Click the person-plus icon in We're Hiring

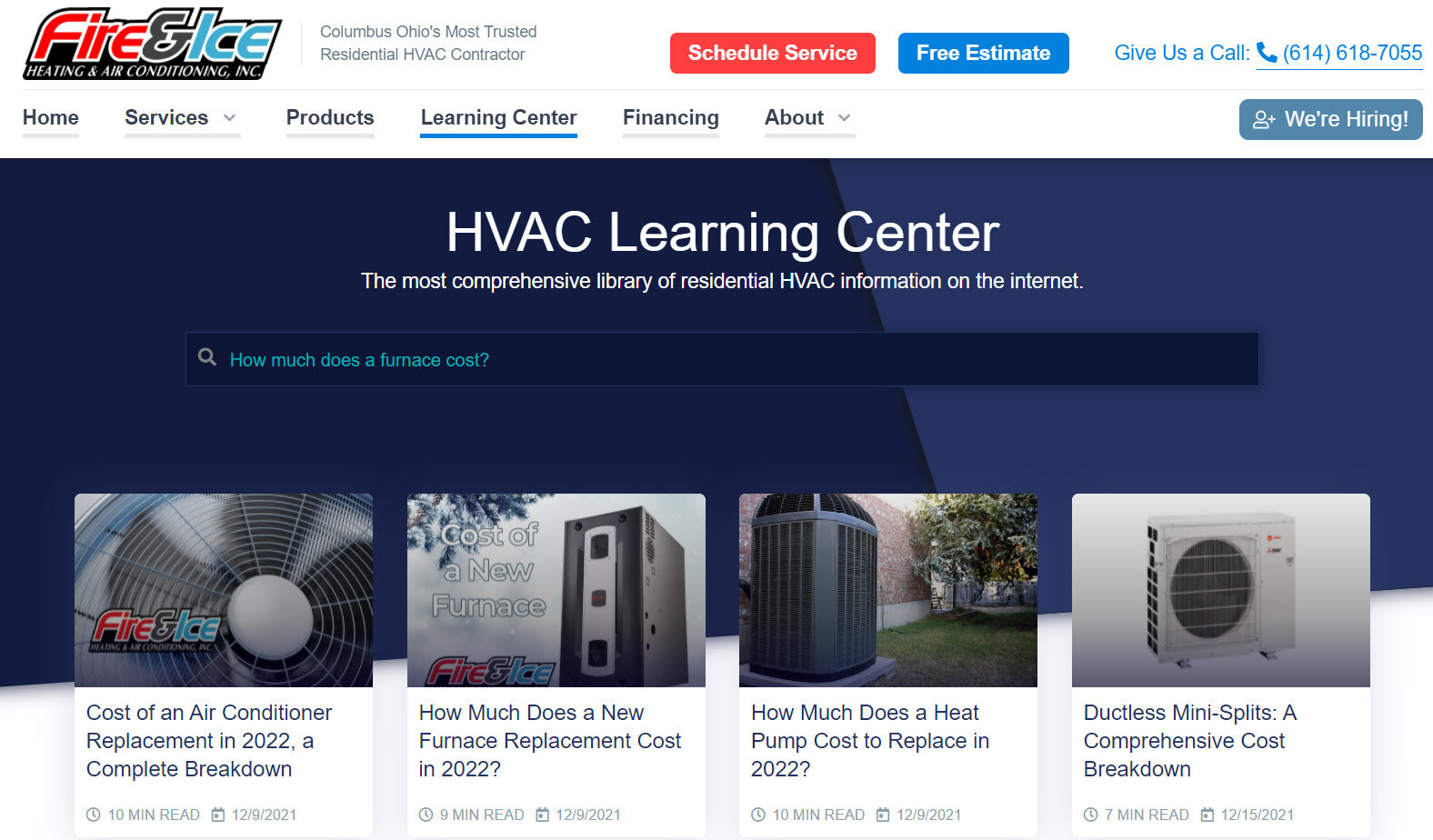(x=1264, y=120)
